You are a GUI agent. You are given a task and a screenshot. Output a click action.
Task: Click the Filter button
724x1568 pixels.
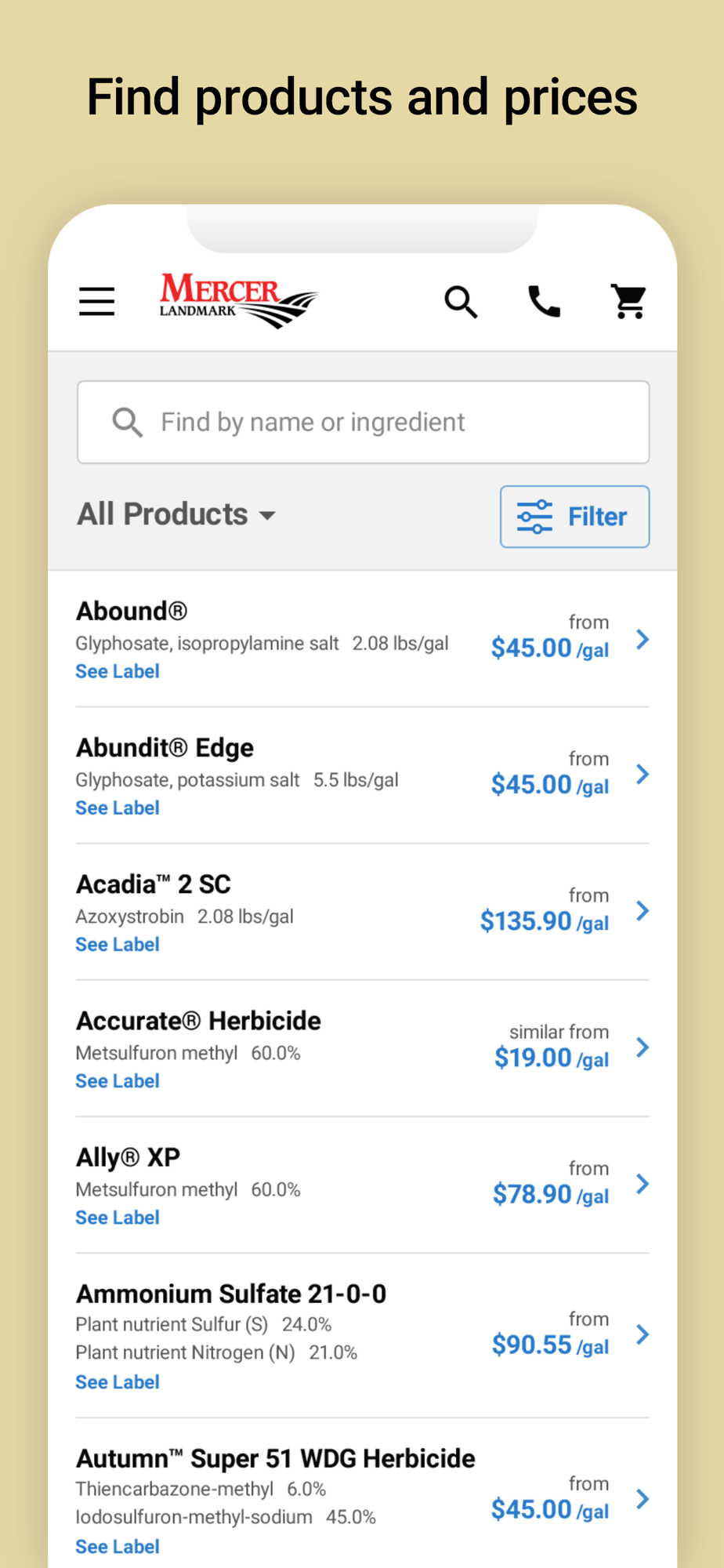click(574, 517)
